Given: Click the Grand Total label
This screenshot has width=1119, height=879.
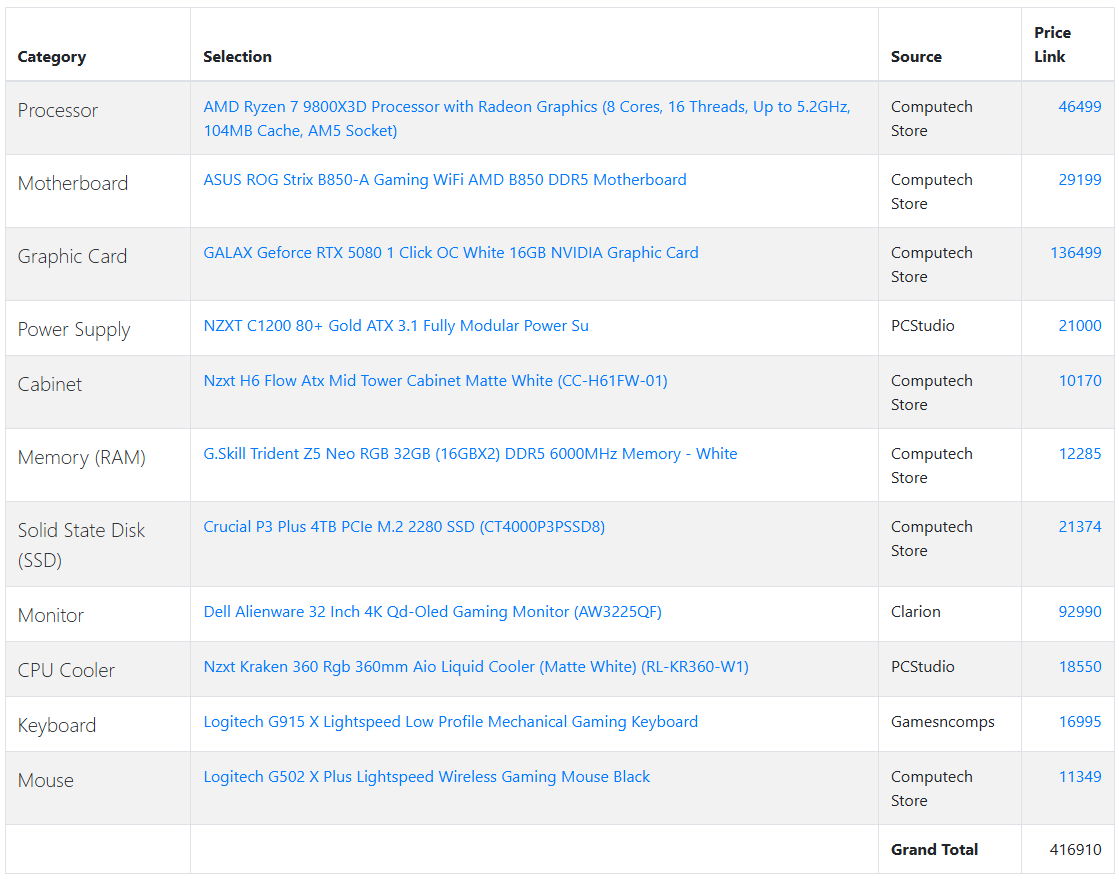Looking at the screenshot, I should (934, 849).
